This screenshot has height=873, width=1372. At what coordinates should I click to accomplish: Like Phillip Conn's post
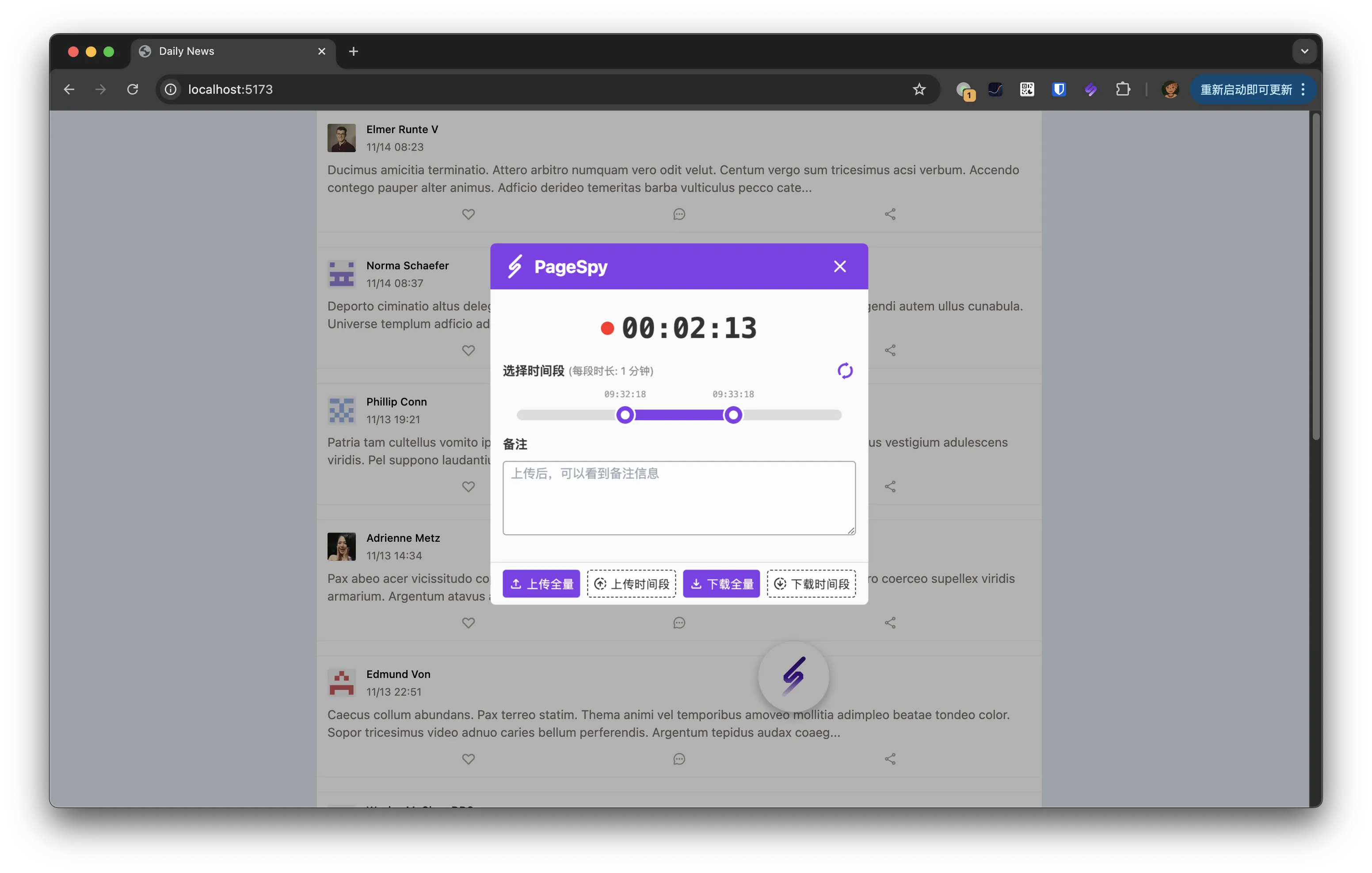pyautogui.click(x=469, y=486)
